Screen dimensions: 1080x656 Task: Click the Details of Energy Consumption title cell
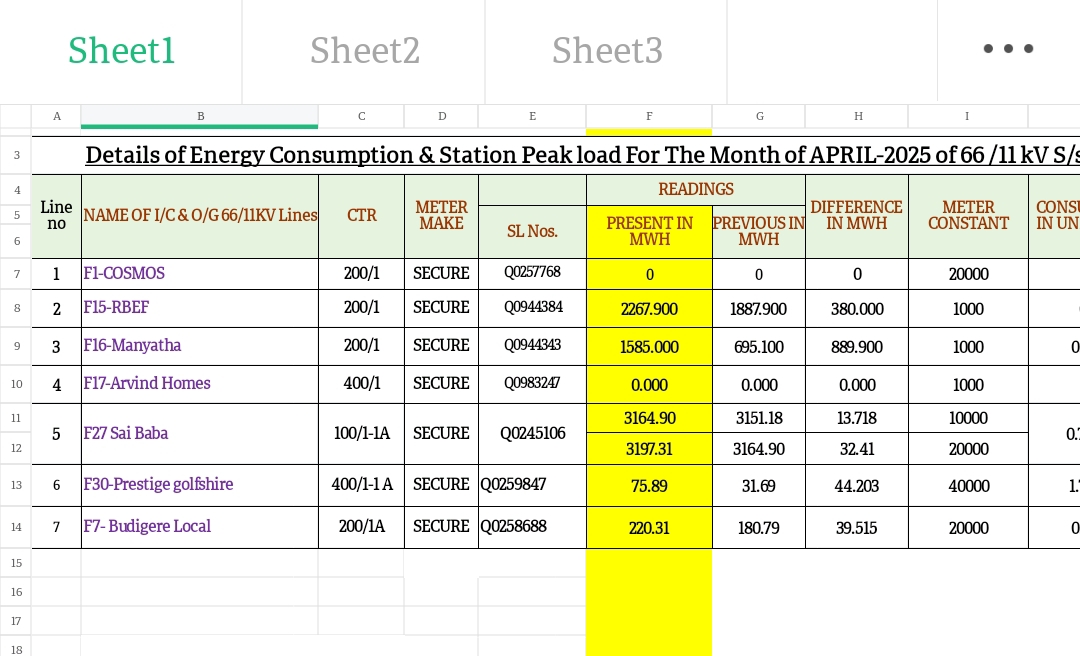556,156
